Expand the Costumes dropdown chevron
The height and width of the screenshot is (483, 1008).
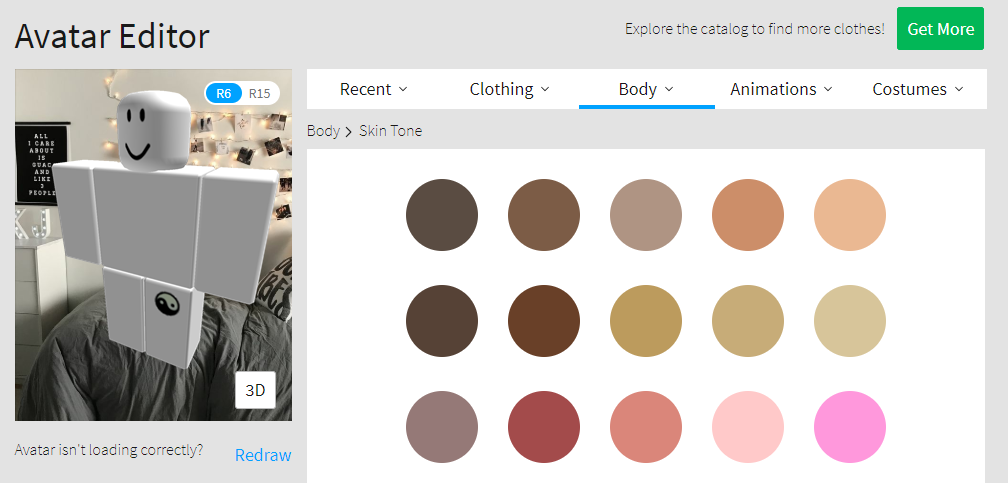coord(959,89)
